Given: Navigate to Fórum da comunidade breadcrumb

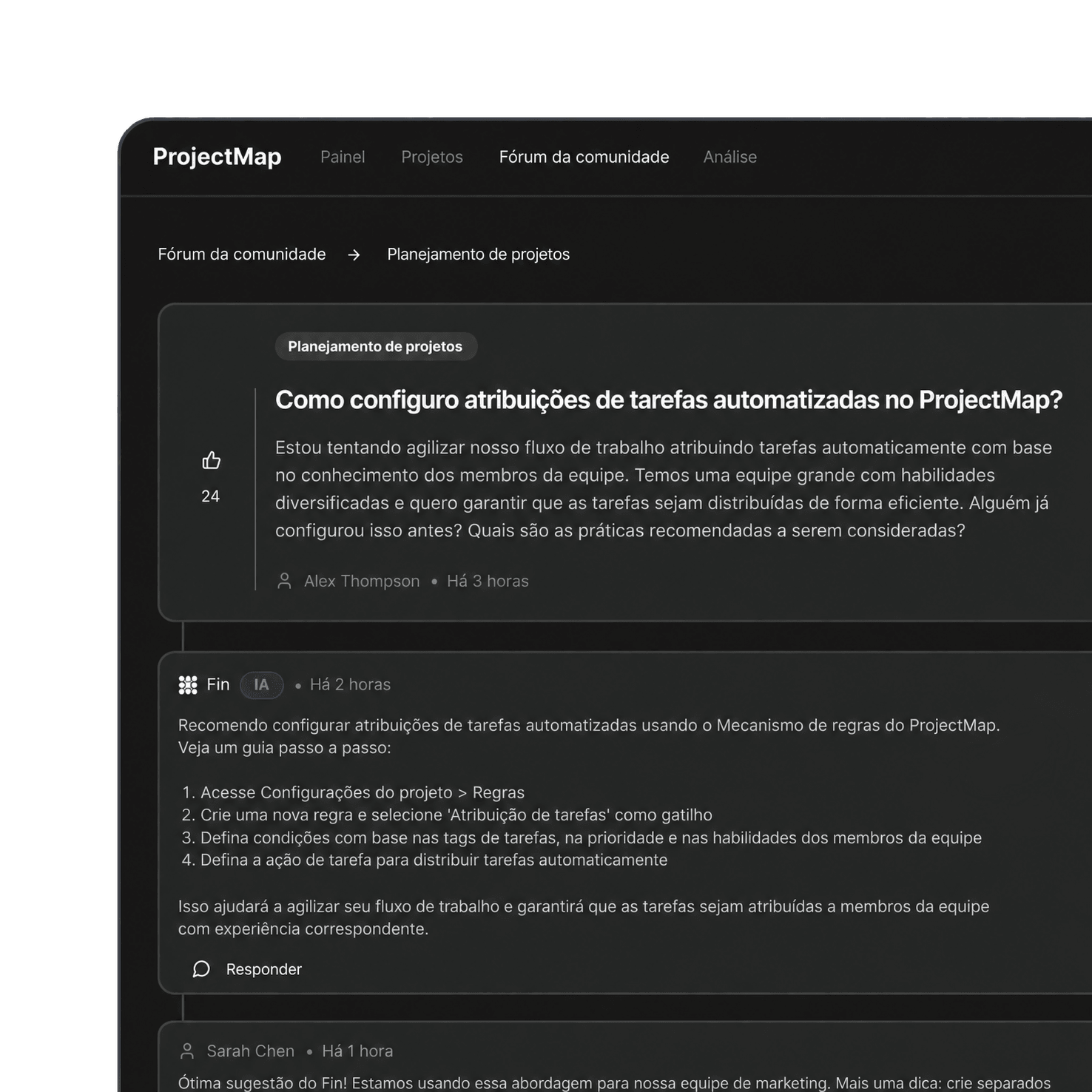Looking at the screenshot, I should point(242,255).
